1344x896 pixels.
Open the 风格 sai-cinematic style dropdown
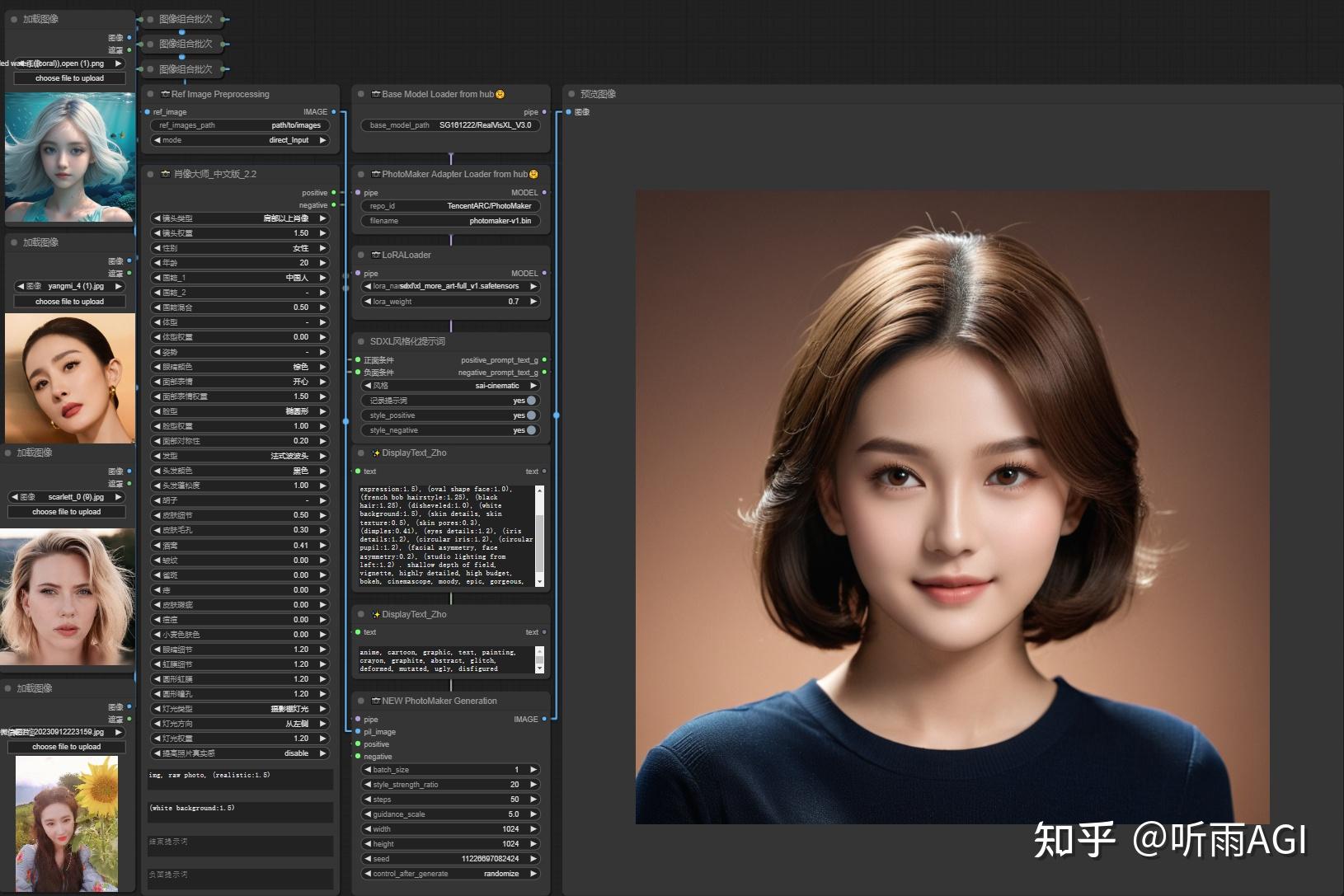click(x=450, y=385)
